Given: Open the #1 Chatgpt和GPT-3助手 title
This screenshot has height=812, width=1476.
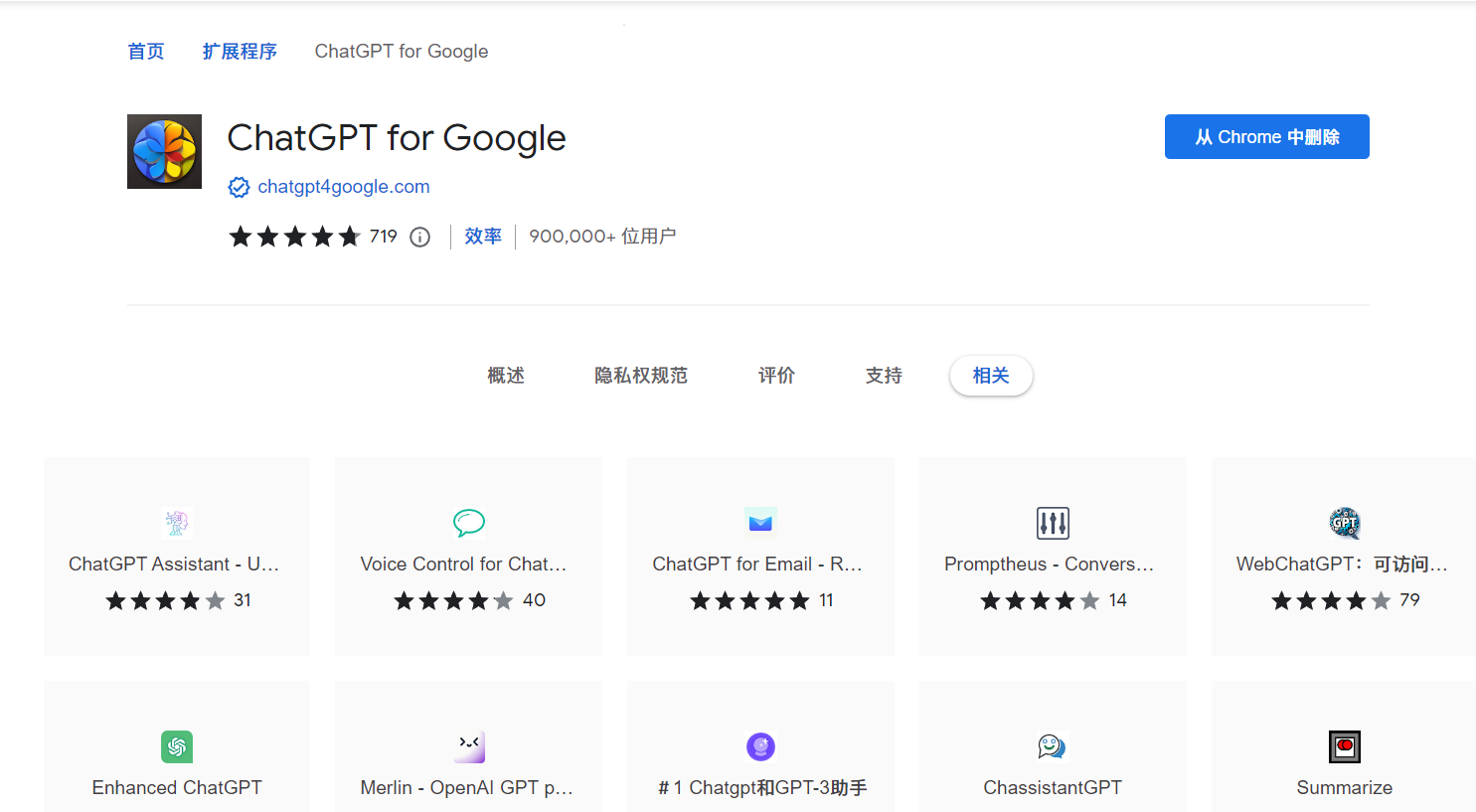Looking at the screenshot, I should pyautogui.click(x=762, y=788).
